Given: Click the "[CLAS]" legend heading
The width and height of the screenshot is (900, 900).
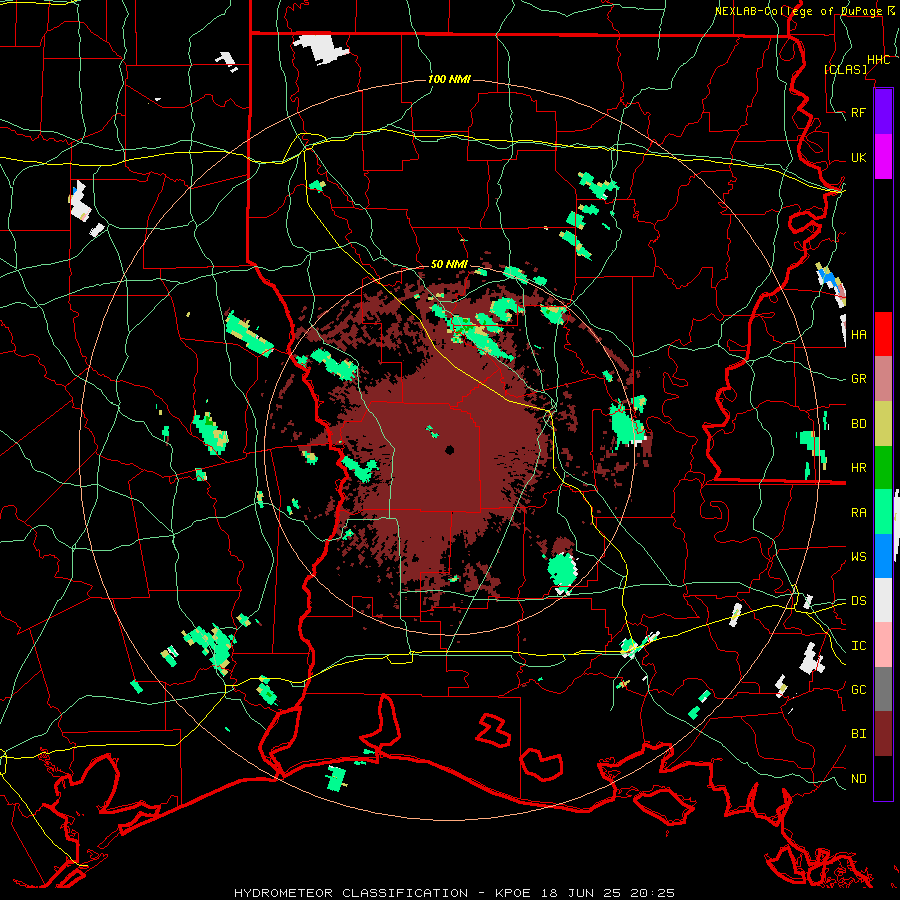Looking at the screenshot, I should 845,70.
